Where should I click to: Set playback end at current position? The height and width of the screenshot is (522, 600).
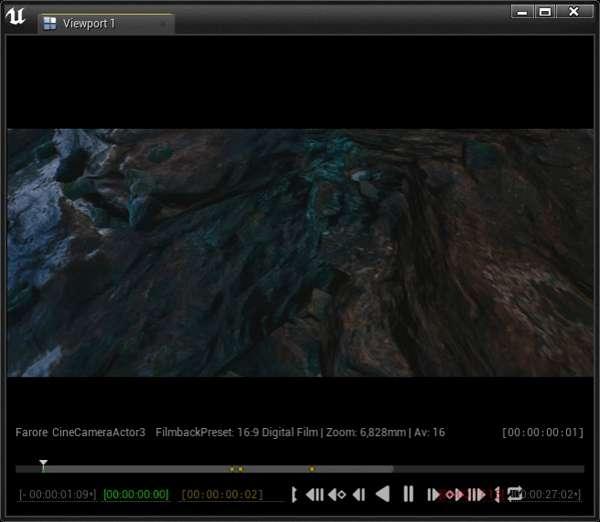pos(497,494)
